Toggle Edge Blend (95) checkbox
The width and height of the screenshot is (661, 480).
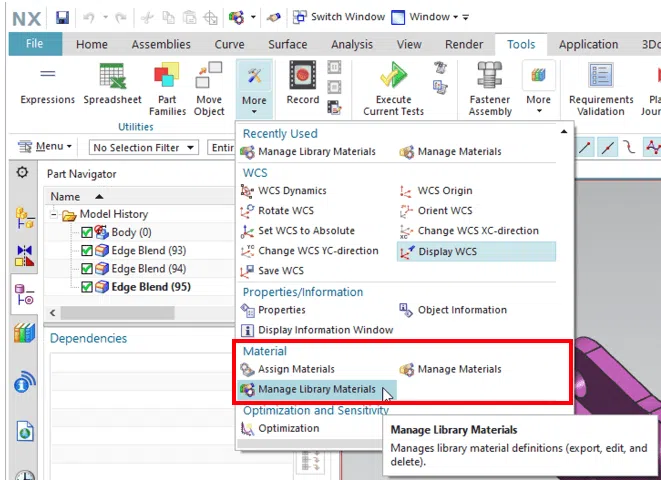pos(87,287)
